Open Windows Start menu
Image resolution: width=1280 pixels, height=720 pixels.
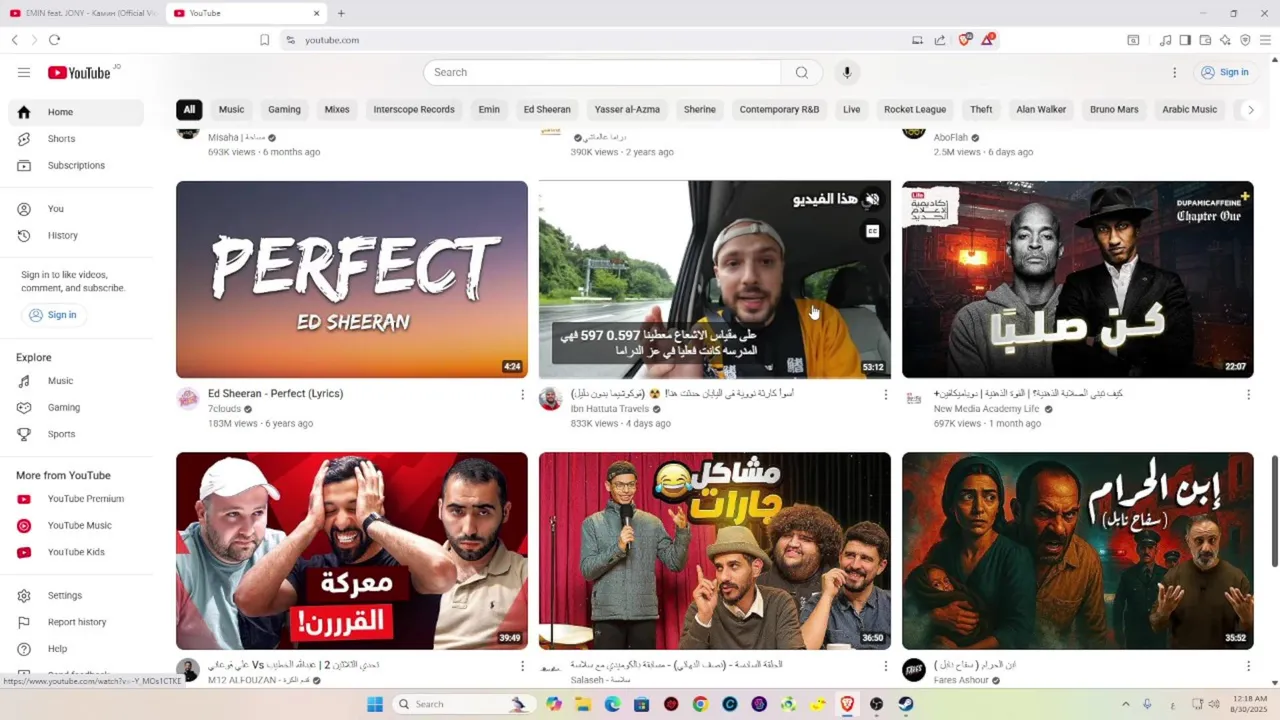click(375, 704)
